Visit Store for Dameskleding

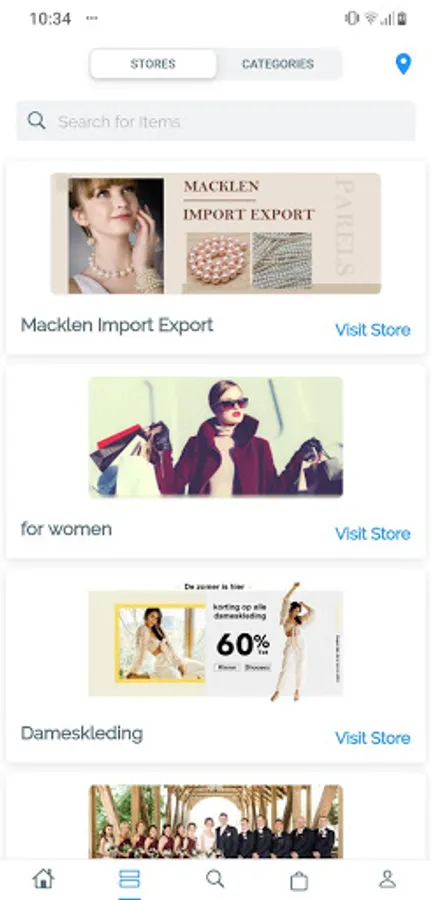[x=372, y=738]
